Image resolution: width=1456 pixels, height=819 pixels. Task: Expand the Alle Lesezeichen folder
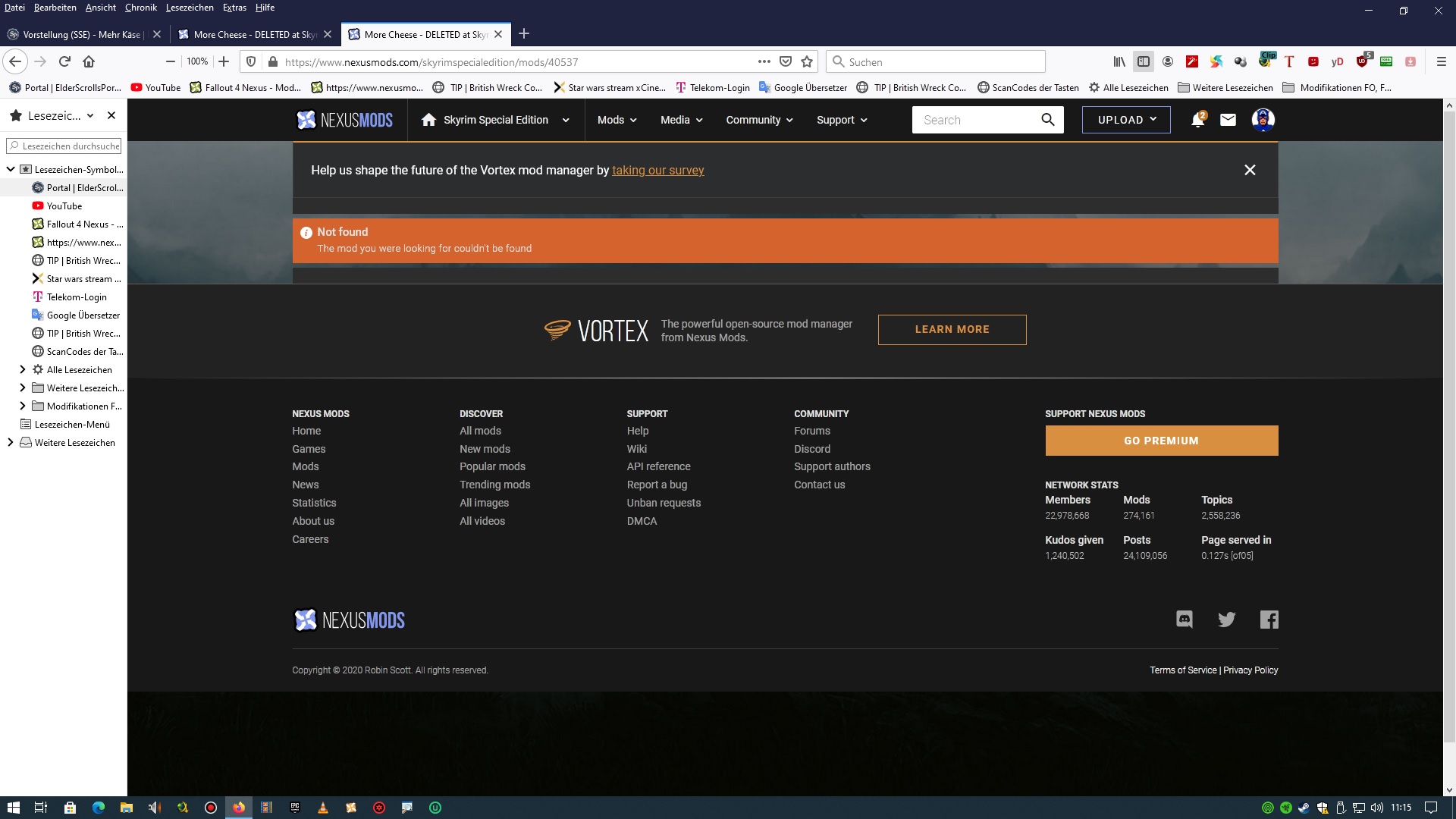click(x=22, y=370)
